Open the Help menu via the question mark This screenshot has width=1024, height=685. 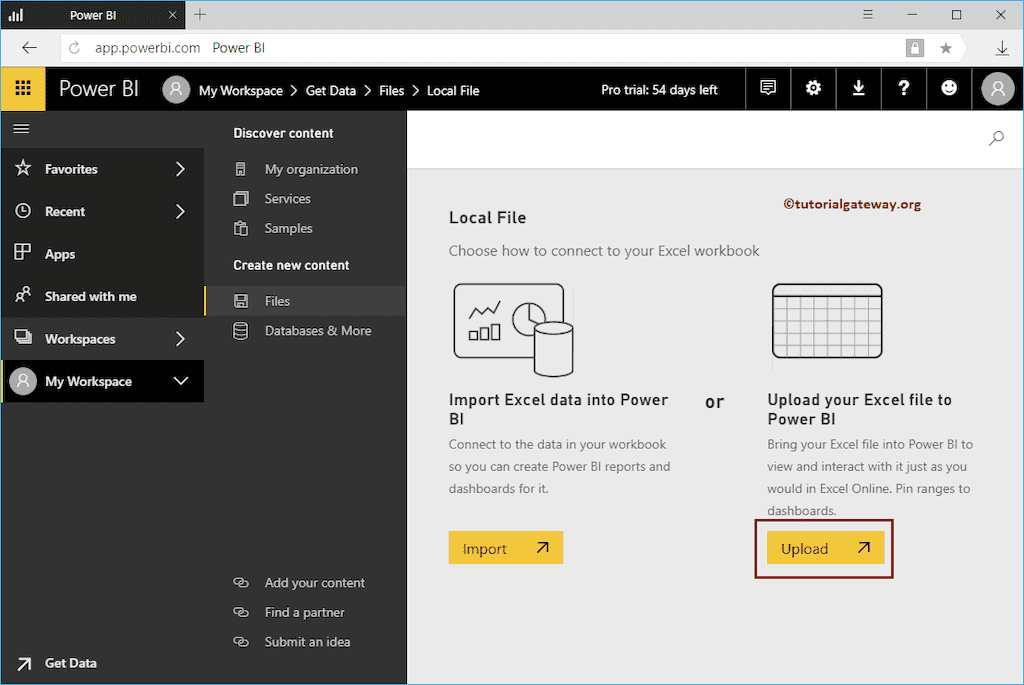tap(903, 89)
